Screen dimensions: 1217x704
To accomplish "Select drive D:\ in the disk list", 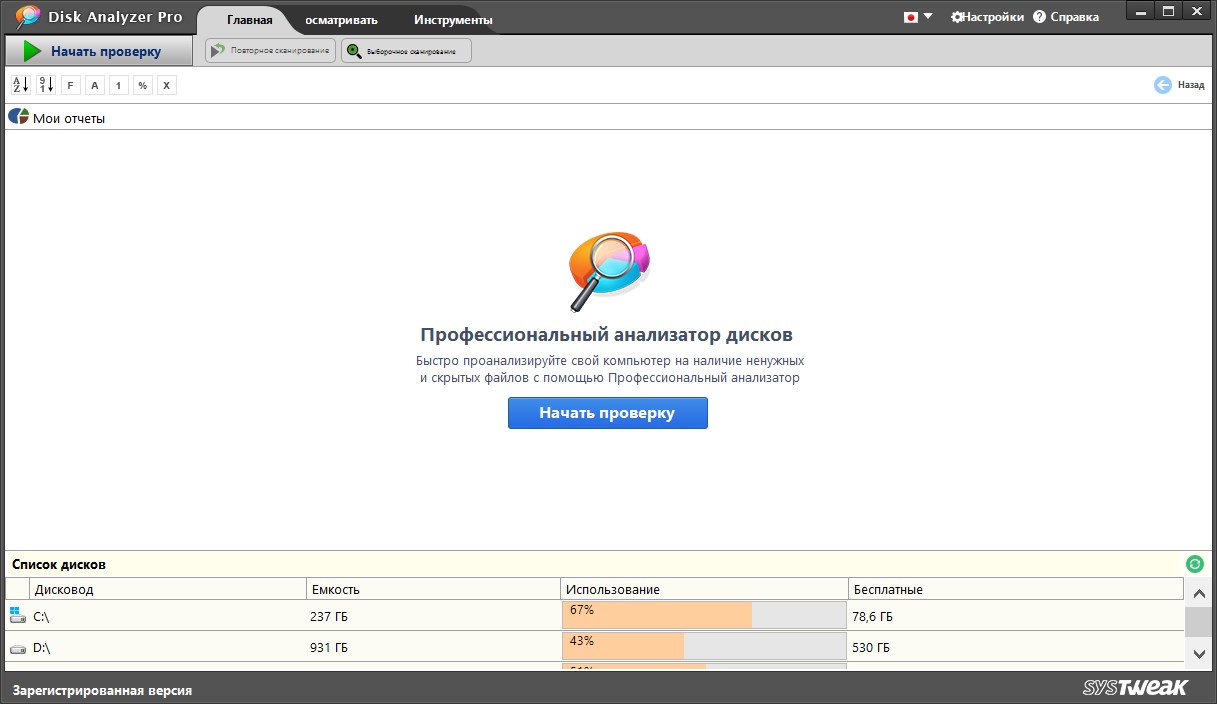I will click(41, 647).
